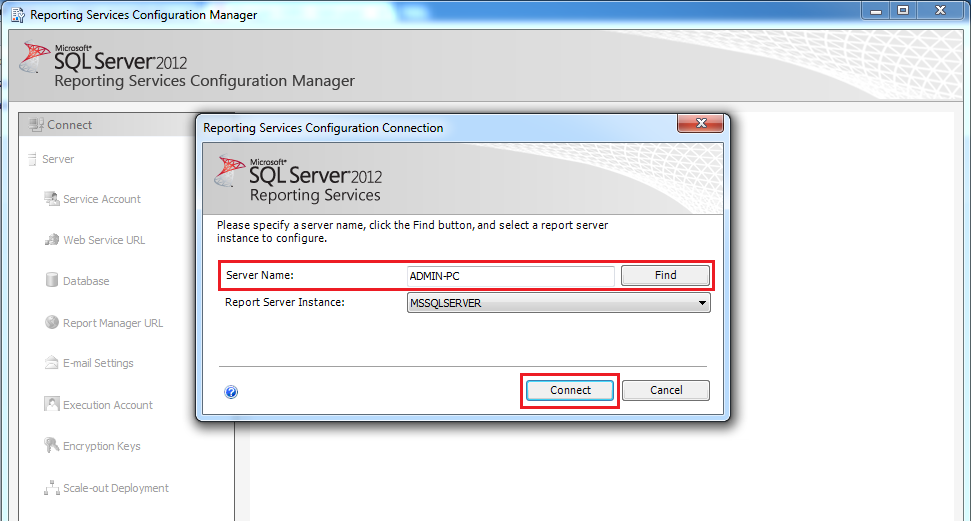
Task: Maximize the Configuration Manager window
Action: tap(903, 11)
